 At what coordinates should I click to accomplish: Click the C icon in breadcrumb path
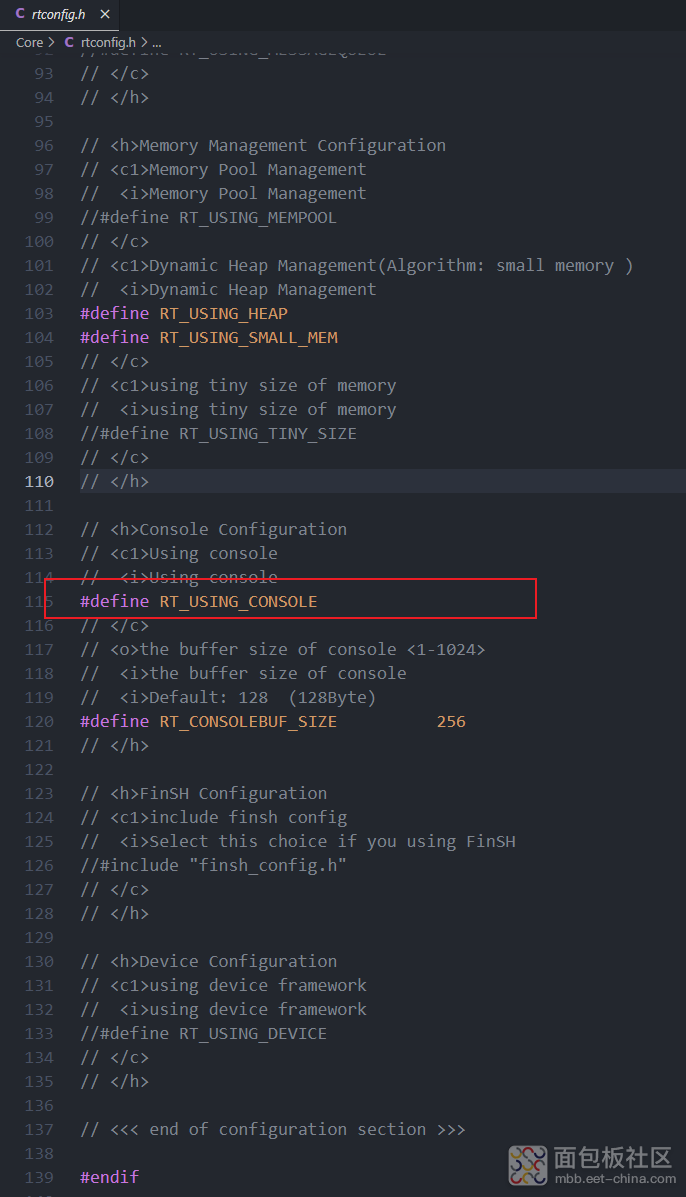click(x=69, y=42)
